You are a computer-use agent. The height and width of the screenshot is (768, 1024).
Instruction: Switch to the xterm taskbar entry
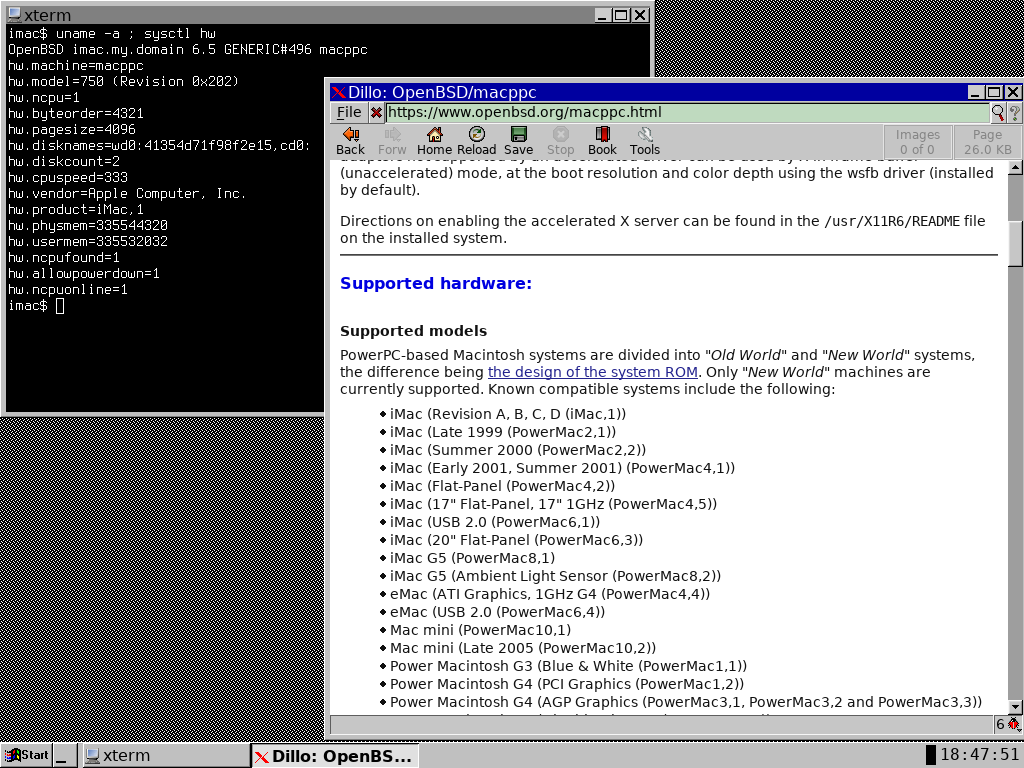pyautogui.click(x=165, y=756)
